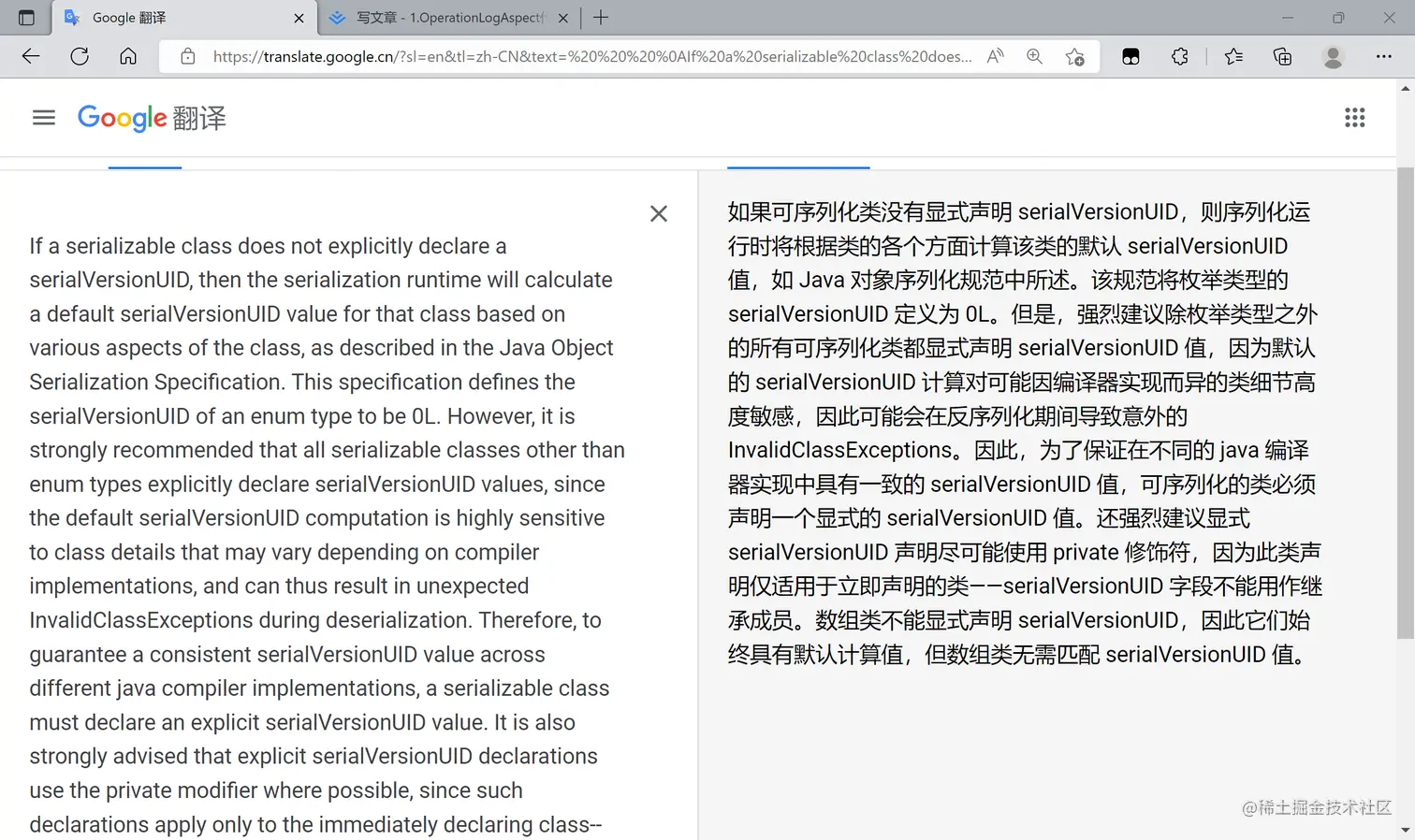The height and width of the screenshot is (840, 1415).
Task: Open the Favorites list
Action: click(1233, 56)
